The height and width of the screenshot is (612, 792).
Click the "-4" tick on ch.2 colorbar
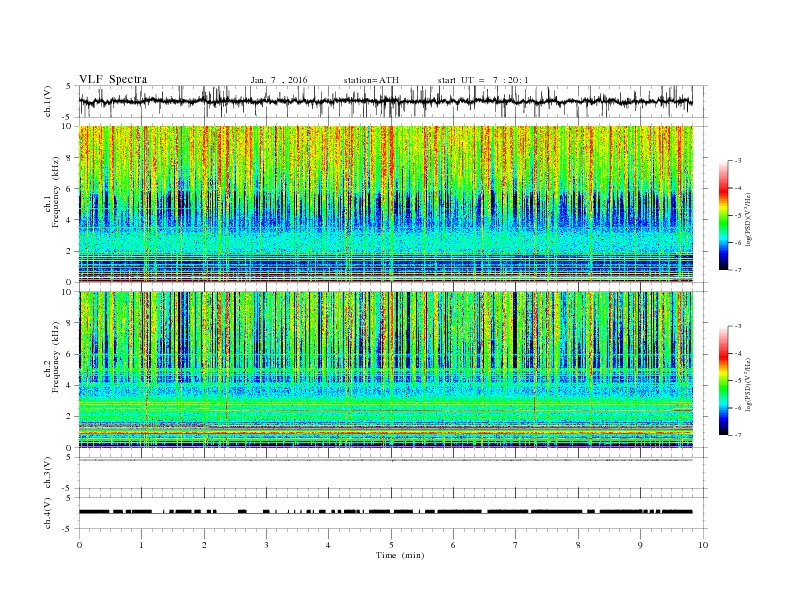point(737,353)
